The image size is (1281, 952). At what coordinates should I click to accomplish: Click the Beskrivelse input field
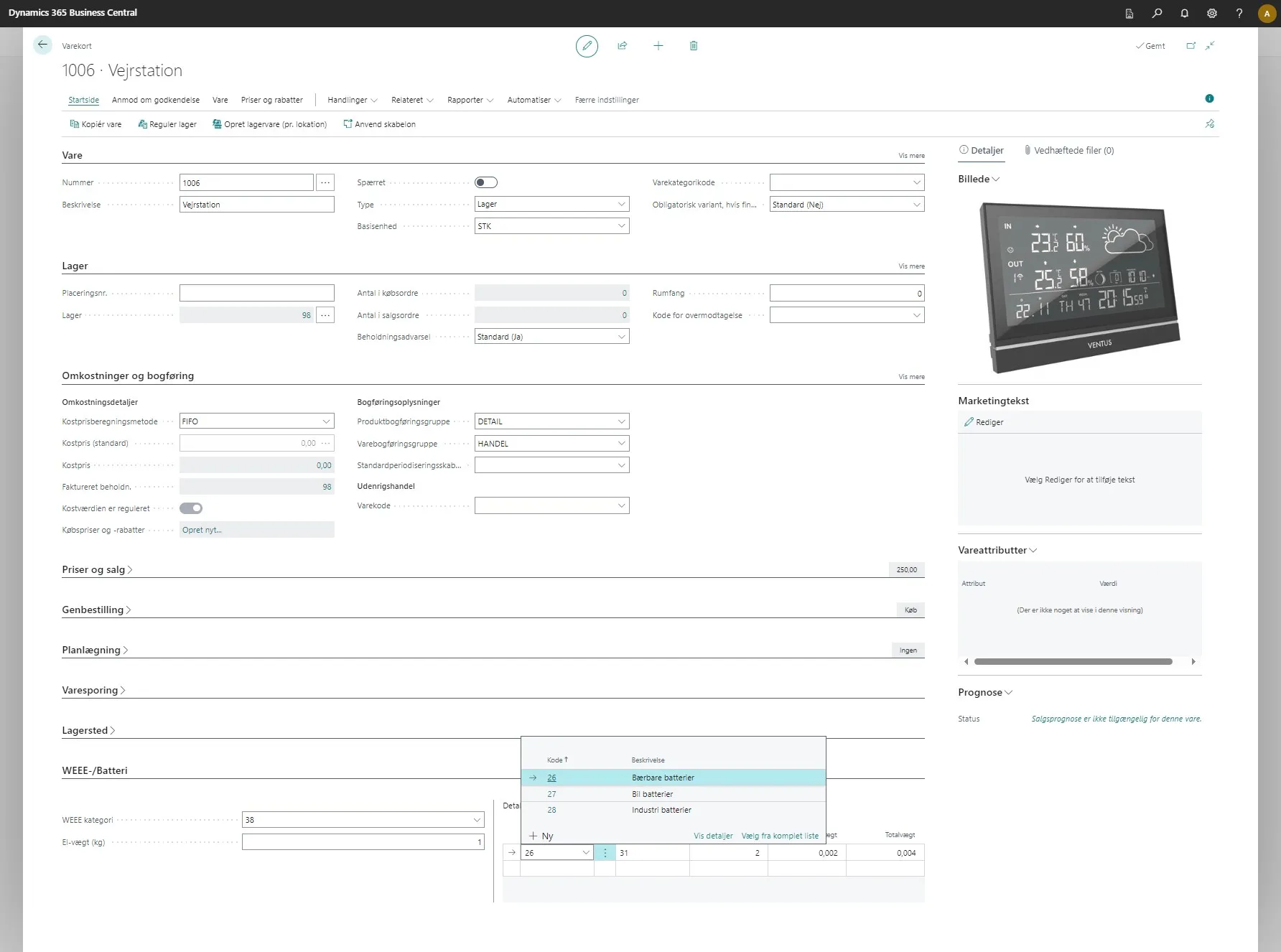(256, 205)
